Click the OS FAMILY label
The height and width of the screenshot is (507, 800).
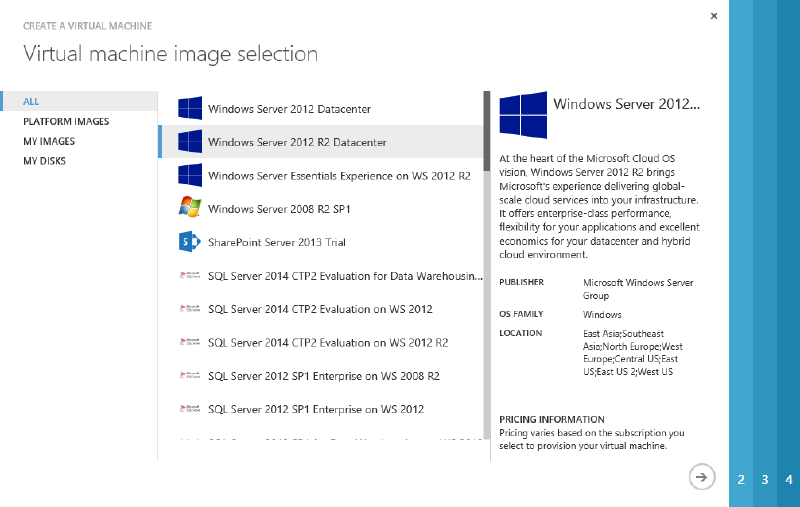click(x=521, y=314)
